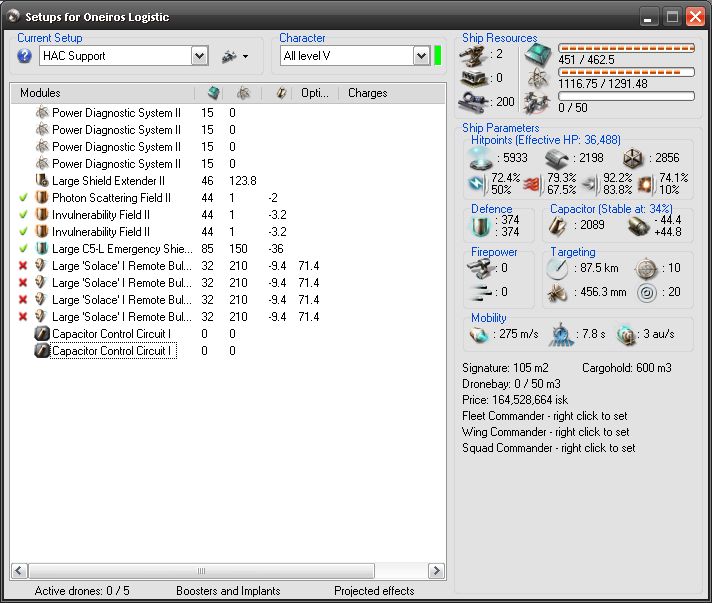
Task: Click the structure hitpoints icon
Action: [633, 158]
